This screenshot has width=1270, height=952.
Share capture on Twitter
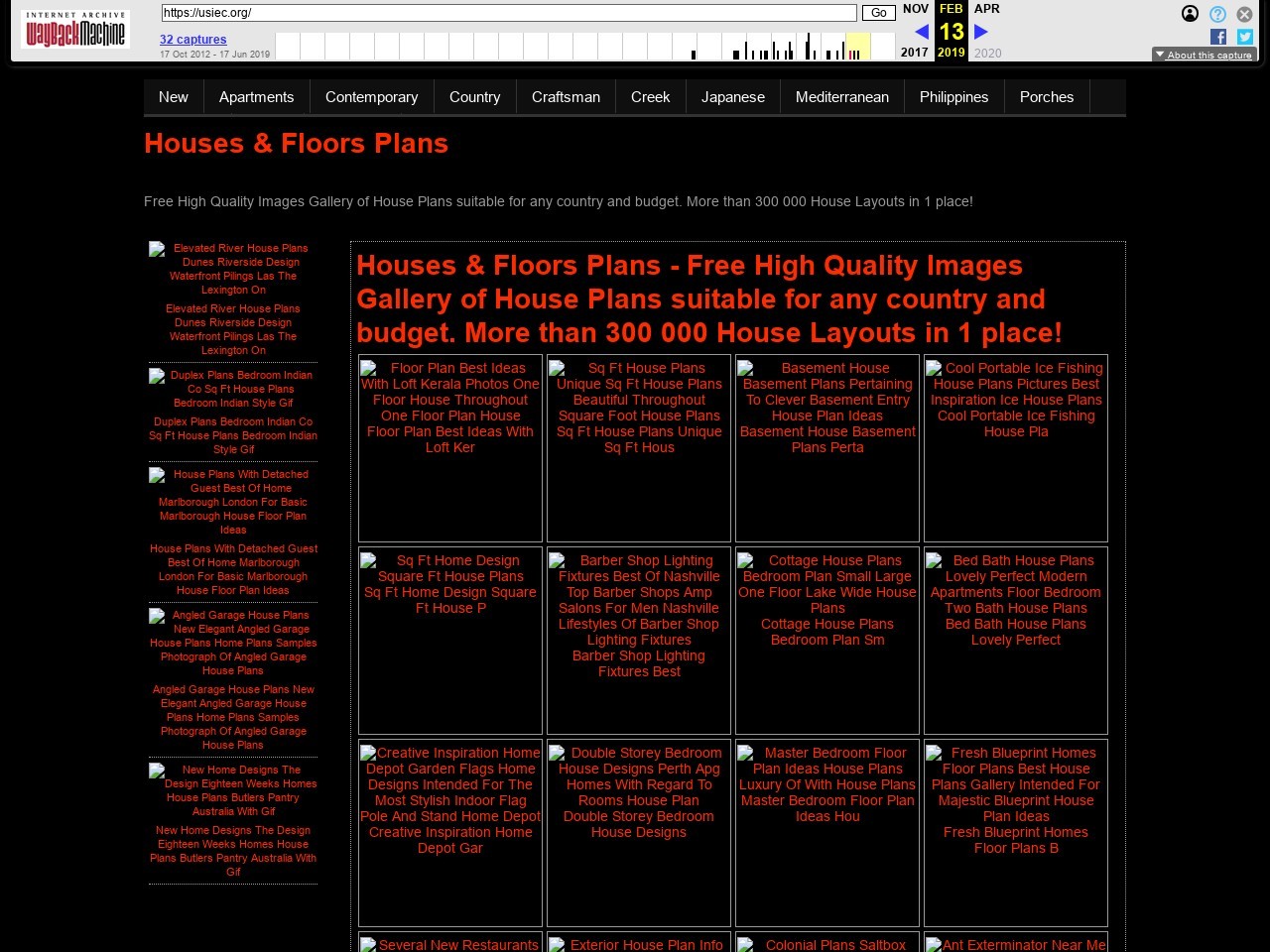1245,37
